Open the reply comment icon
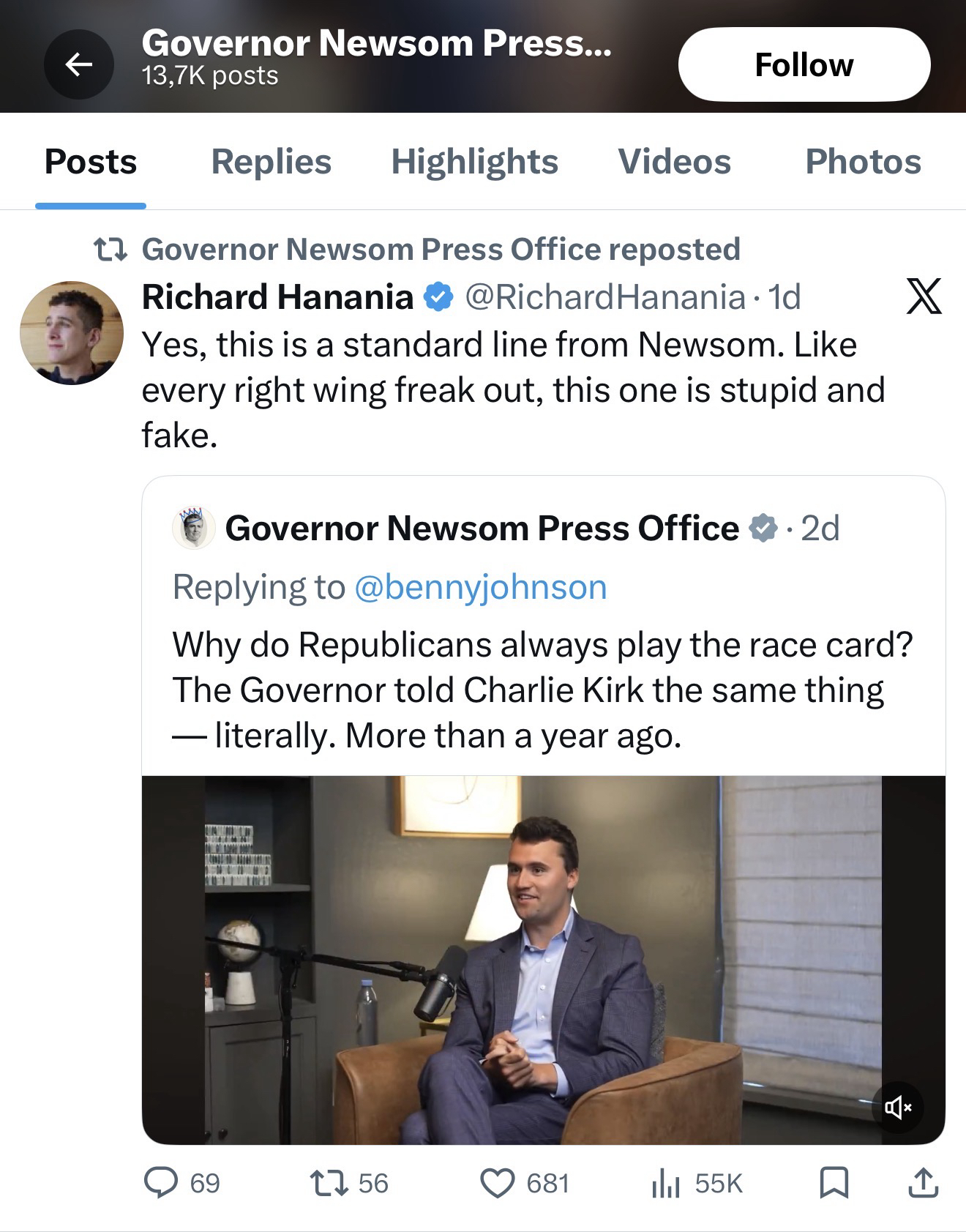This screenshot has height=1232, width=966. point(160,1183)
